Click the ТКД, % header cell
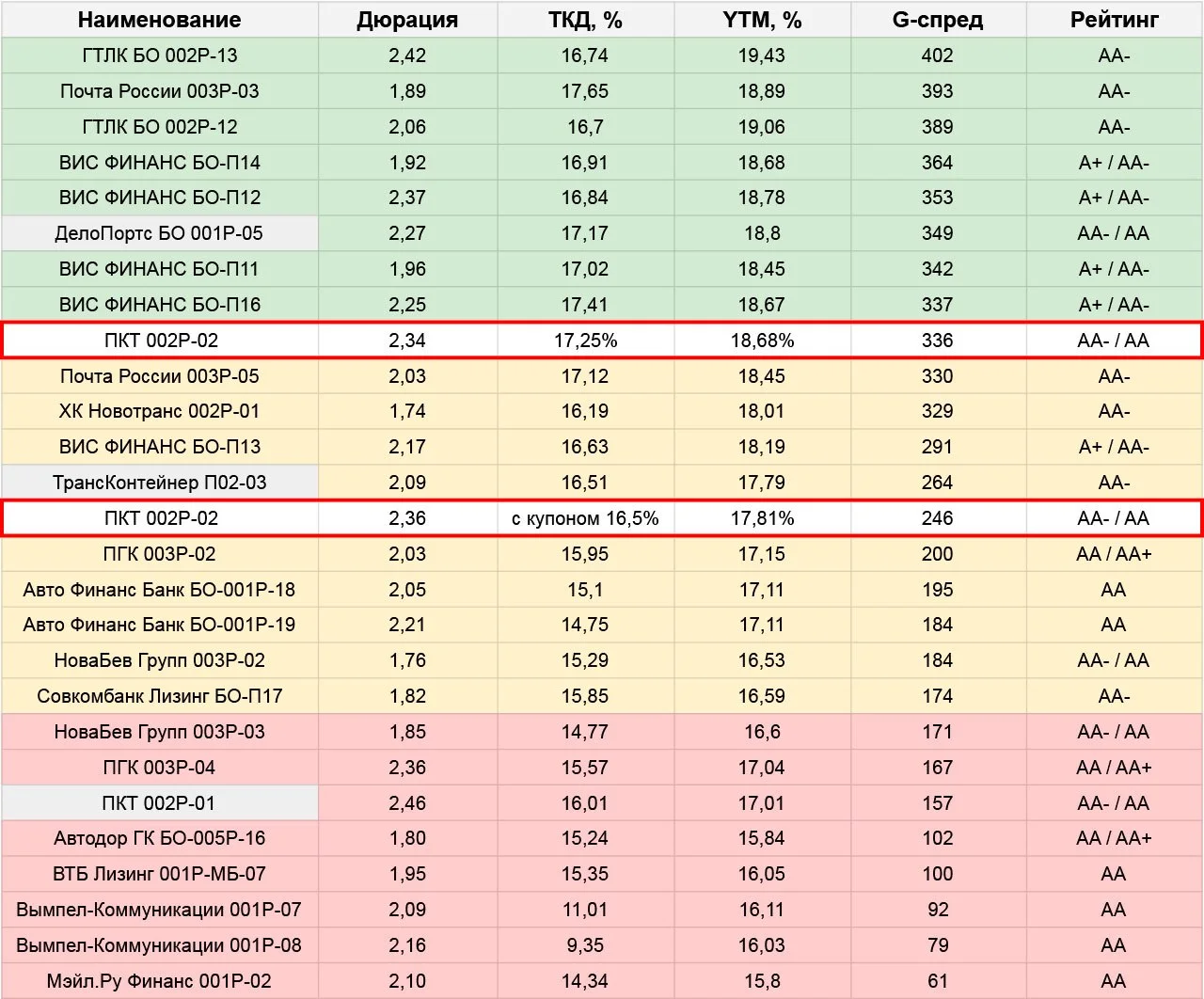The image size is (1204, 999). pyautogui.click(x=585, y=20)
